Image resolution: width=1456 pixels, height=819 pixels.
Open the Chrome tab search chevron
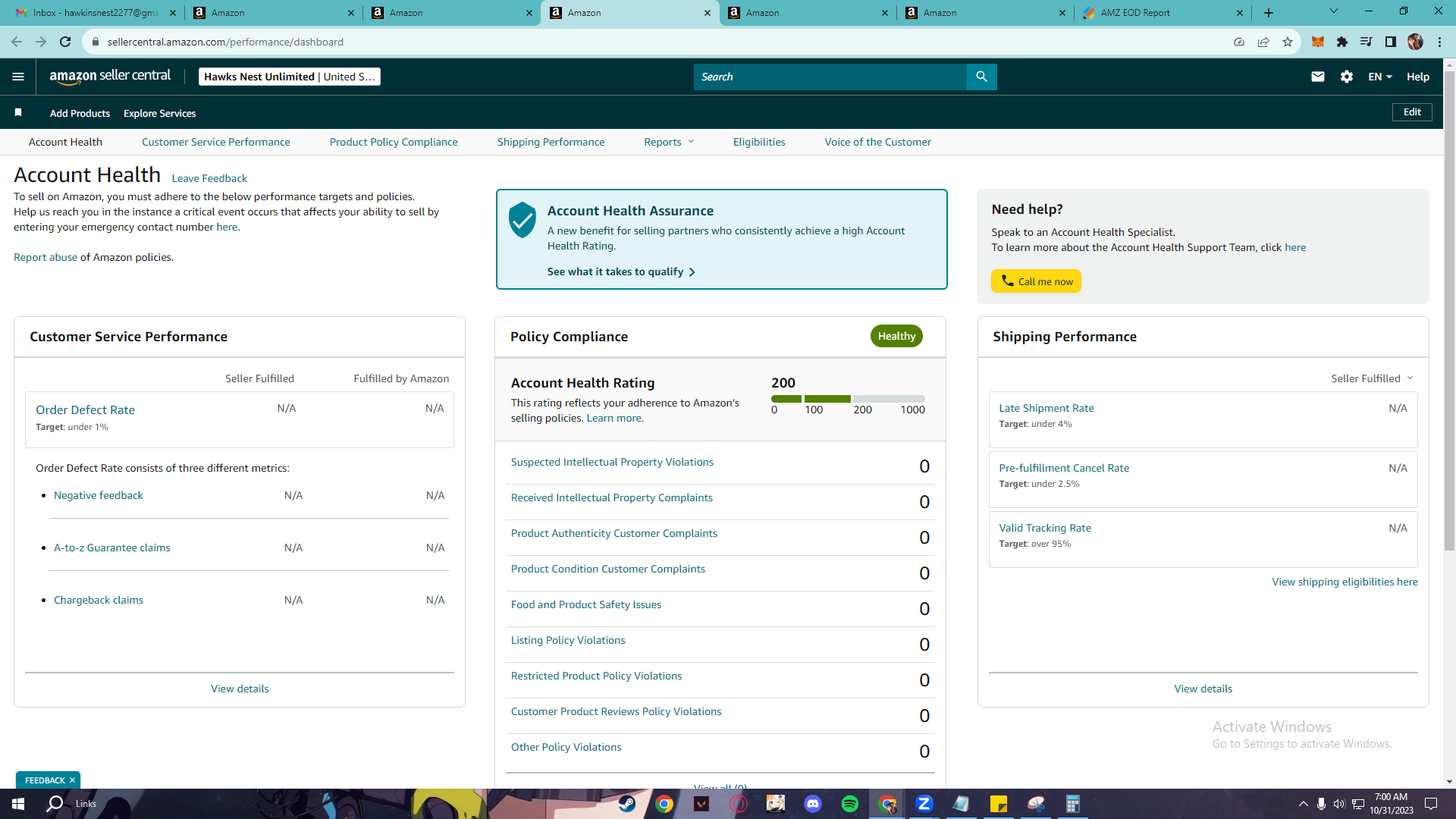click(1334, 11)
